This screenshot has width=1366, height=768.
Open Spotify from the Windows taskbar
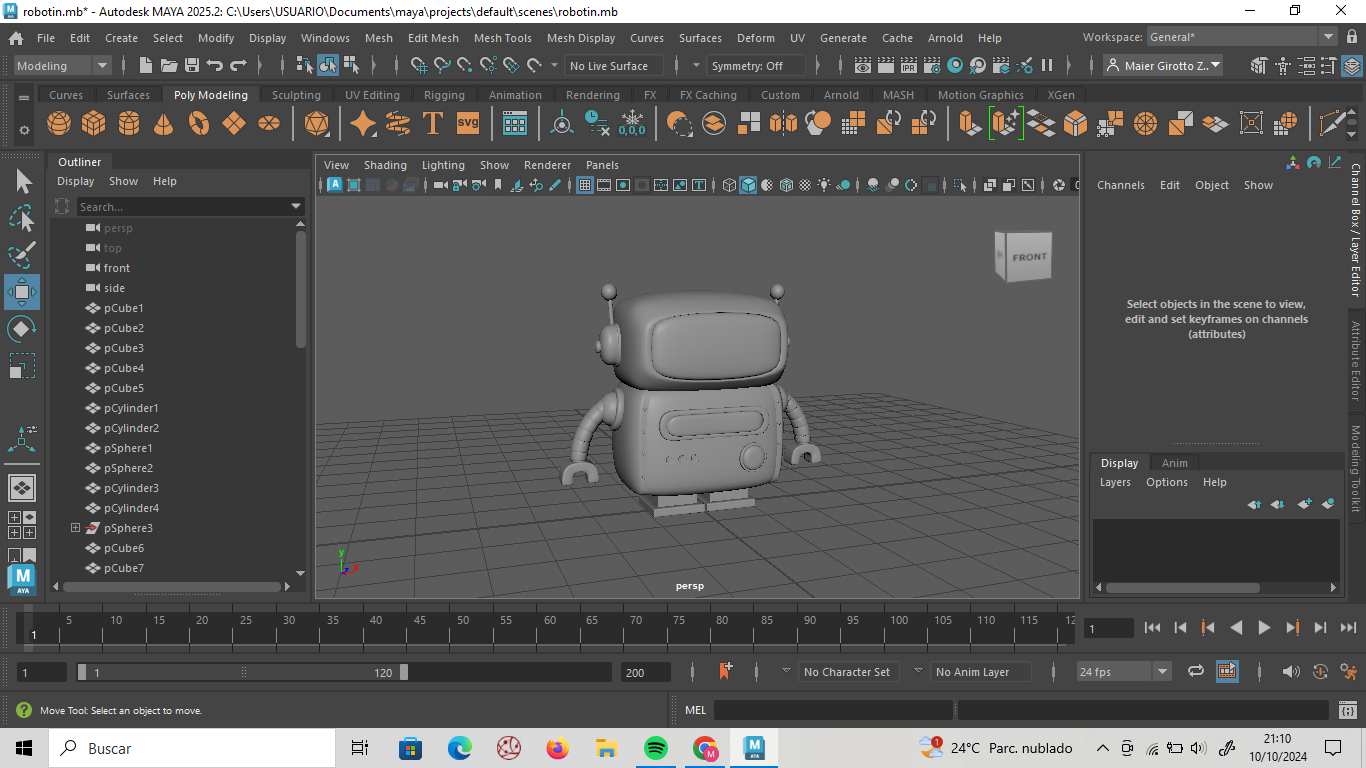click(x=656, y=748)
